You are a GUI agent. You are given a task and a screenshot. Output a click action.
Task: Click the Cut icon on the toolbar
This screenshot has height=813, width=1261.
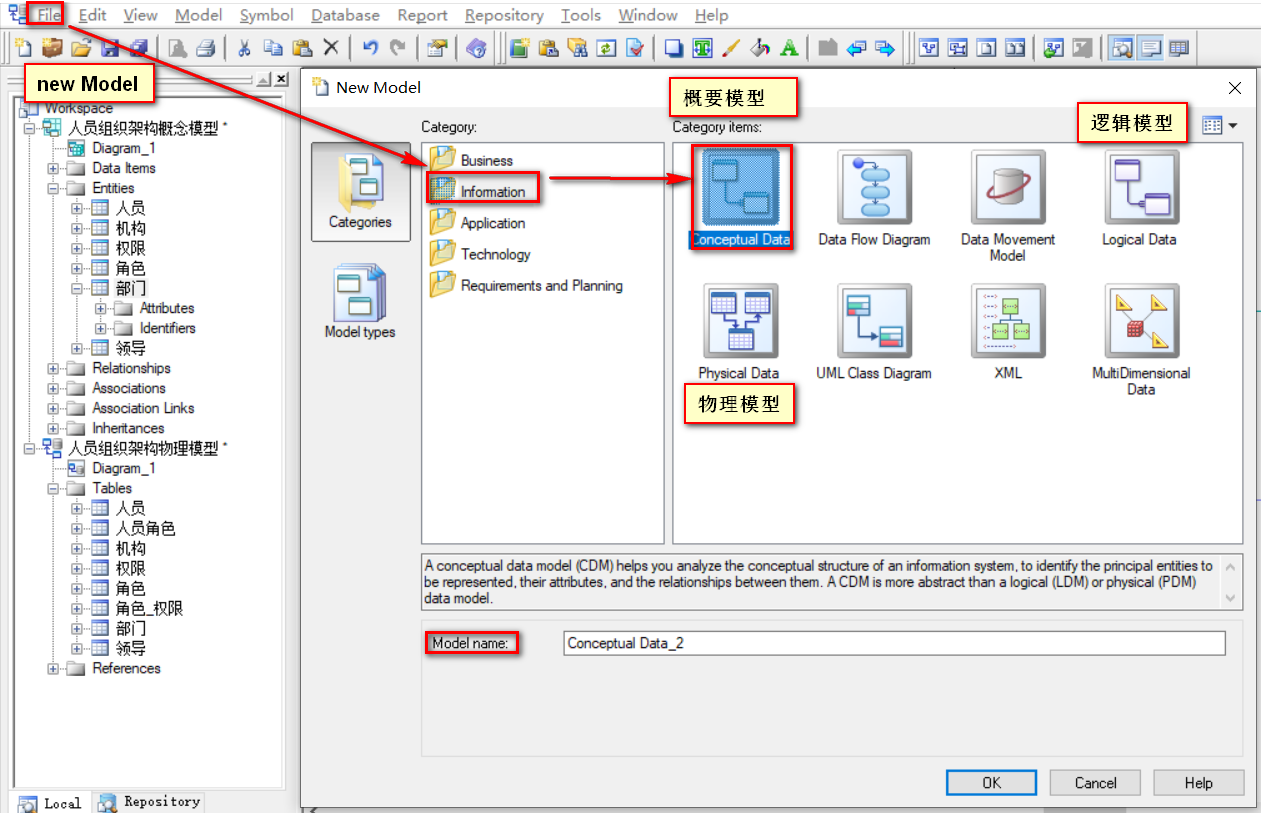(244, 47)
